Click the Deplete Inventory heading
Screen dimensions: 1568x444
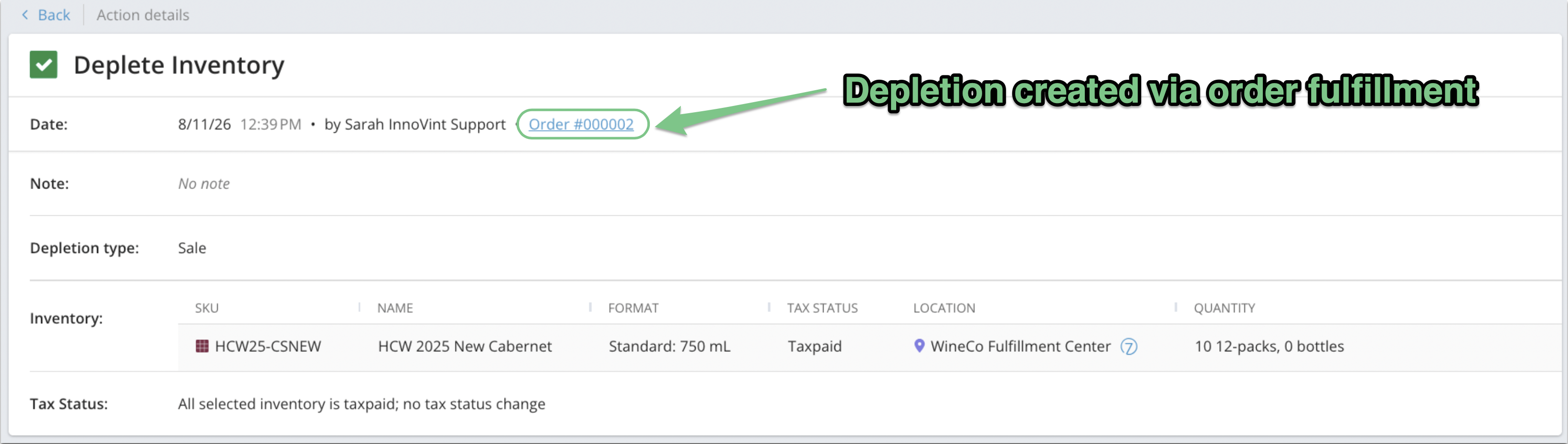coord(179,65)
